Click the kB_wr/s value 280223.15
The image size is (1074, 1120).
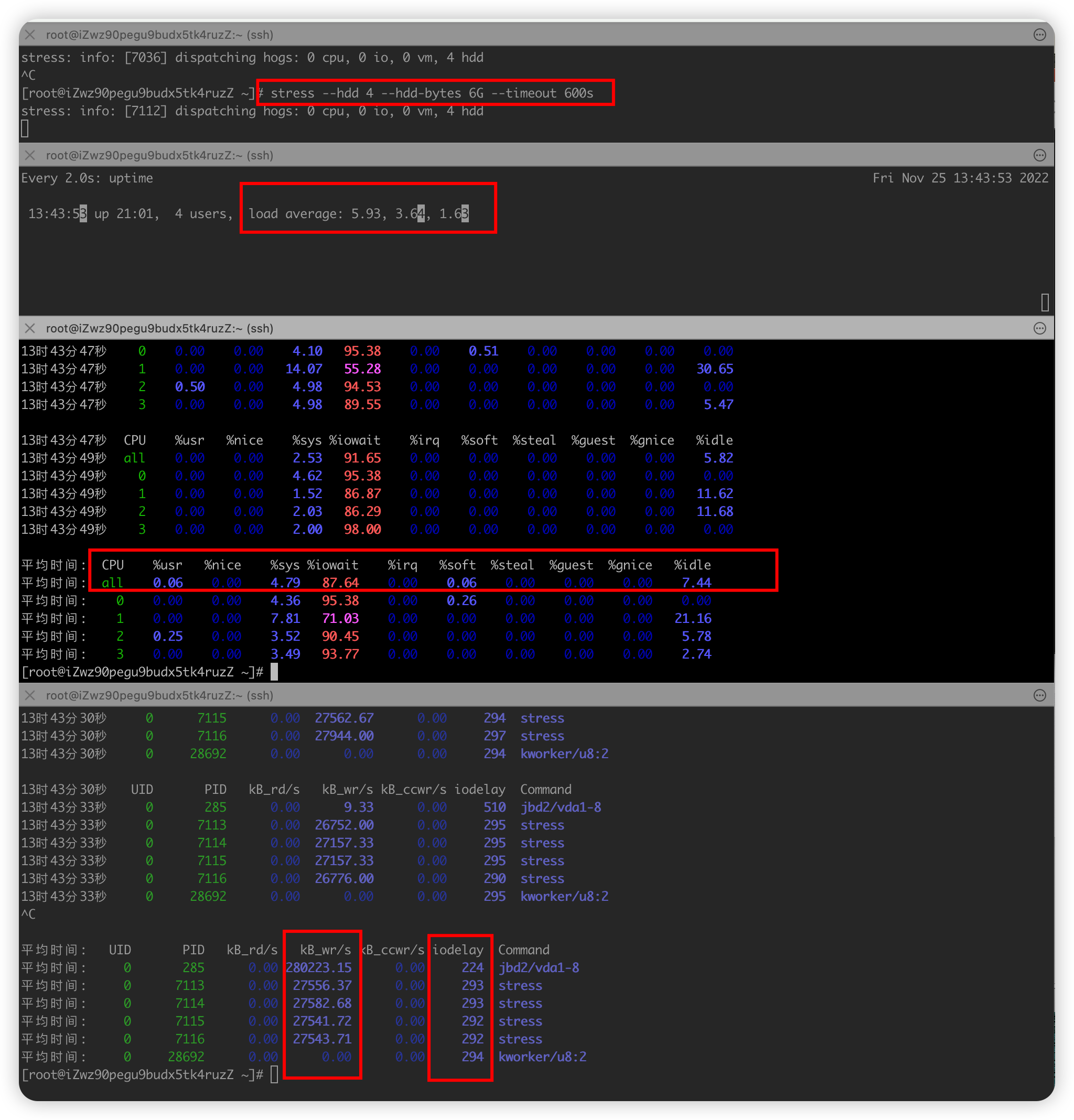click(319, 968)
